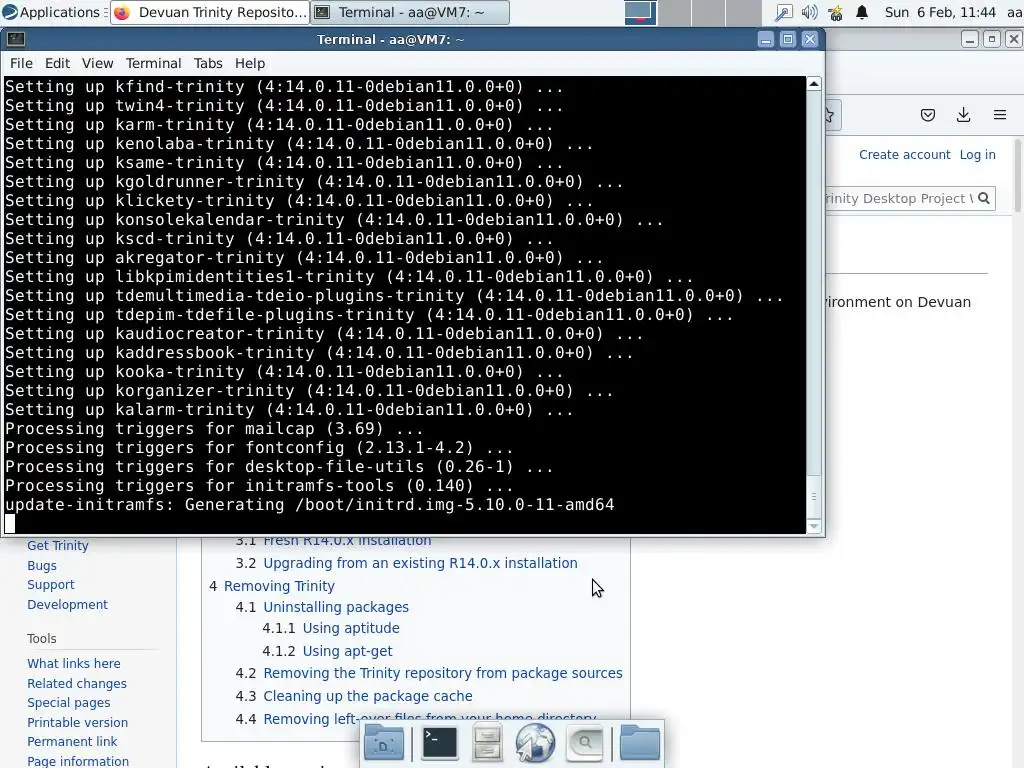Viewport: 1024px width, 768px height.
Task: Maximize the Firefox window
Action: click(992, 40)
